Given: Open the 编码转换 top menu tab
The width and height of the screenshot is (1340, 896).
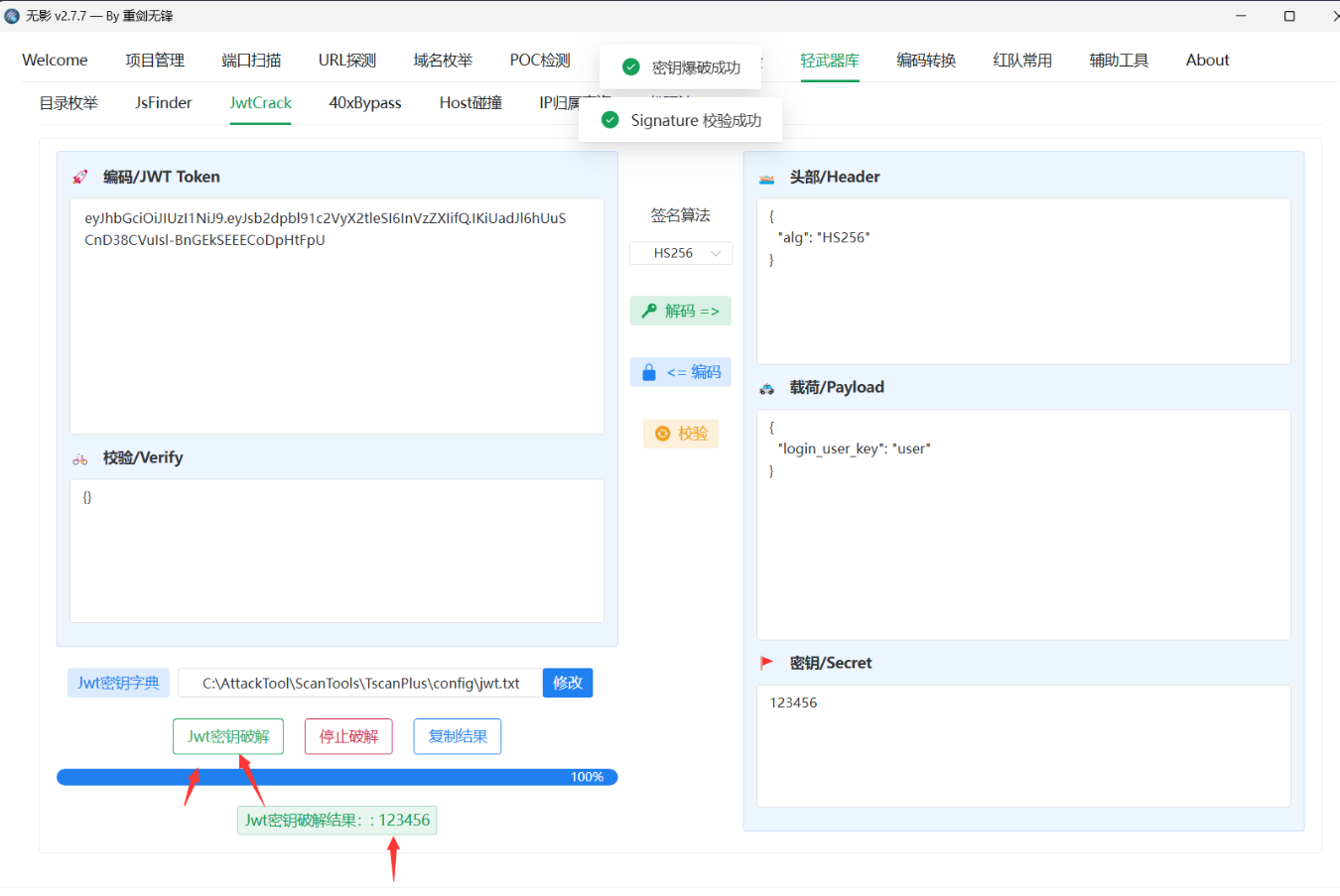Looking at the screenshot, I should pyautogui.click(x=925, y=61).
